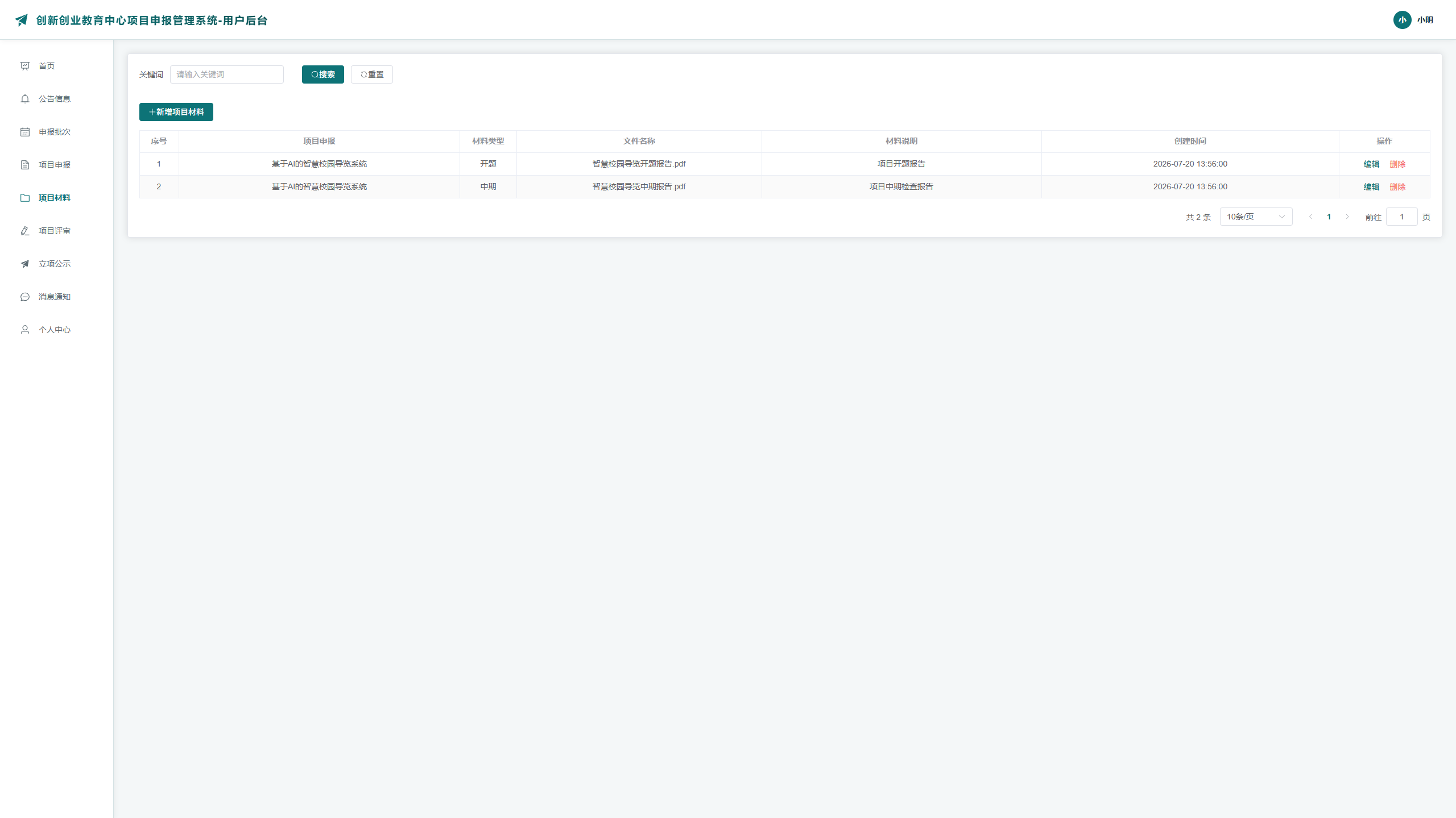Viewport: 1456px width, 818px height.
Task: Click the chat bubble icon for 消息通知
Action: pyautogui.click(x=25, y=297)
